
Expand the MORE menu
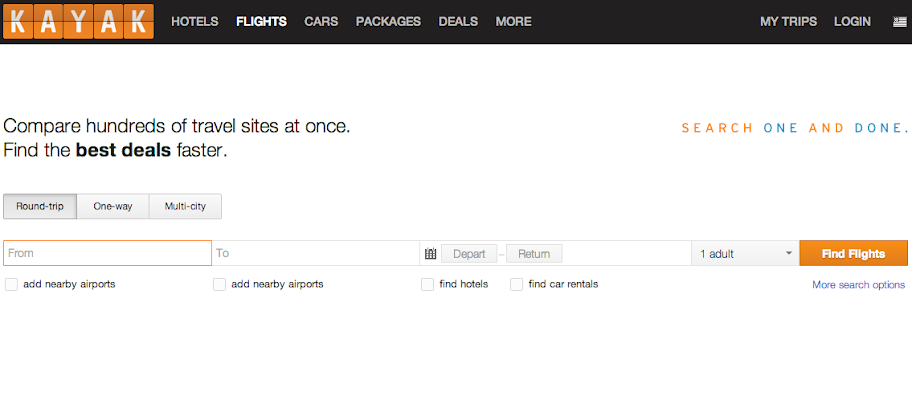tap(514, 22)
